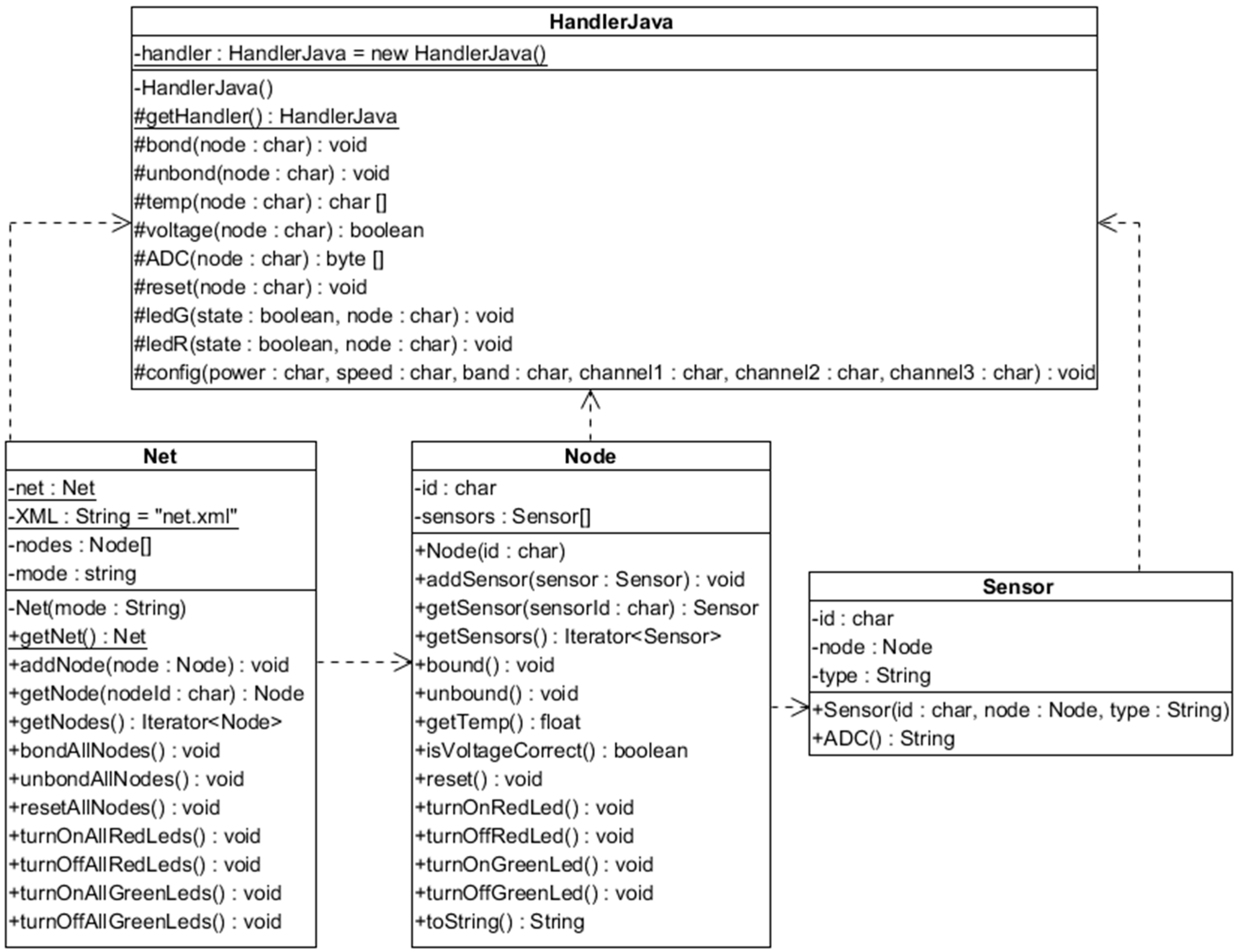Screen dimensions: 1237x952
Task: Select the Net class title
Action: (x=160, y=456)
